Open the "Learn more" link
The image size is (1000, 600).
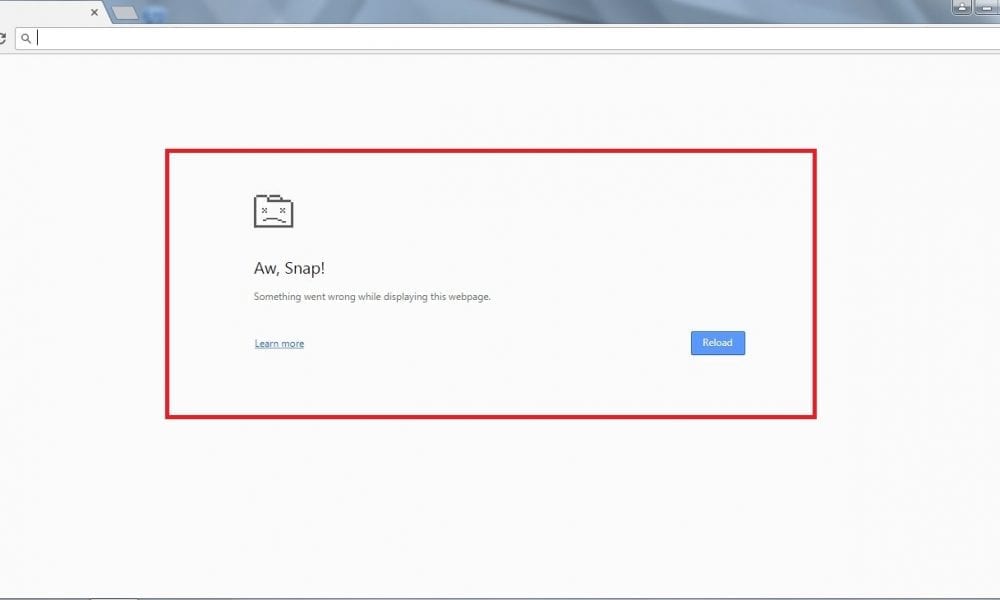click(x=279, y=344)
